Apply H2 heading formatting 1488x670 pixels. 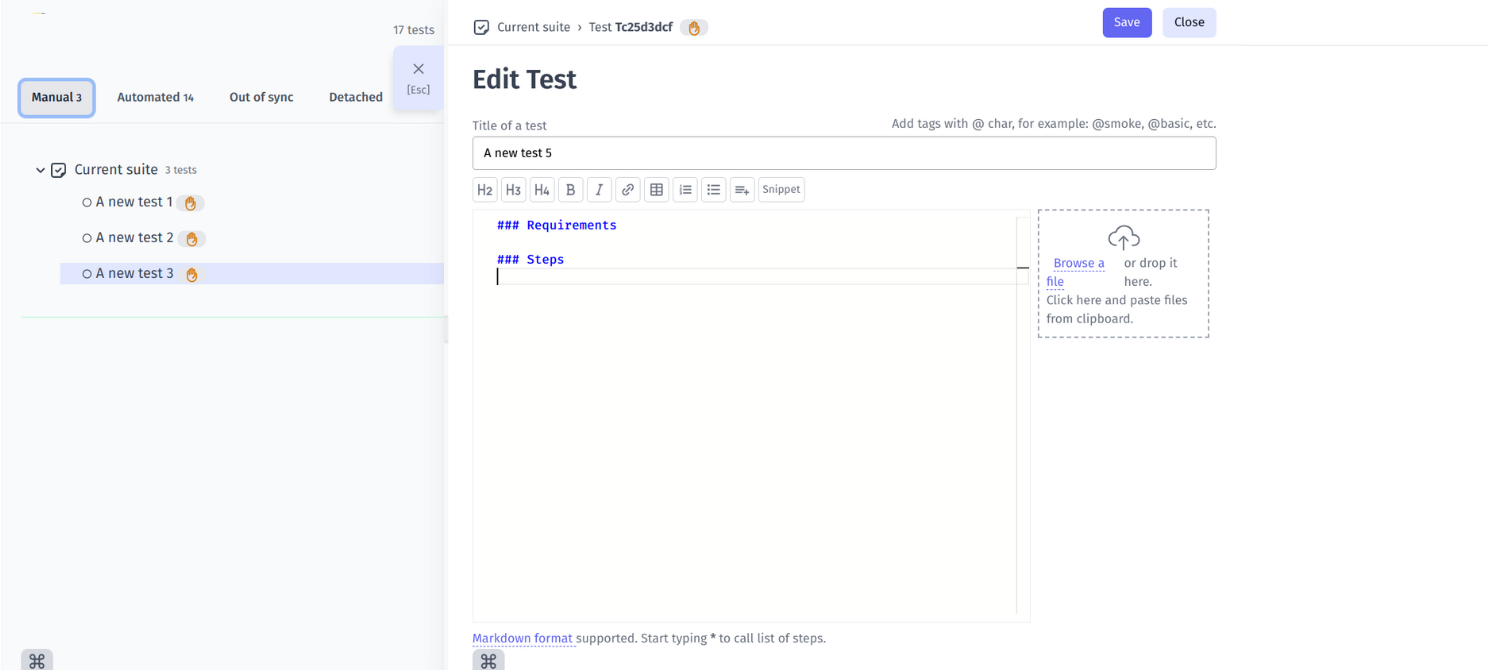click(484, 189)
